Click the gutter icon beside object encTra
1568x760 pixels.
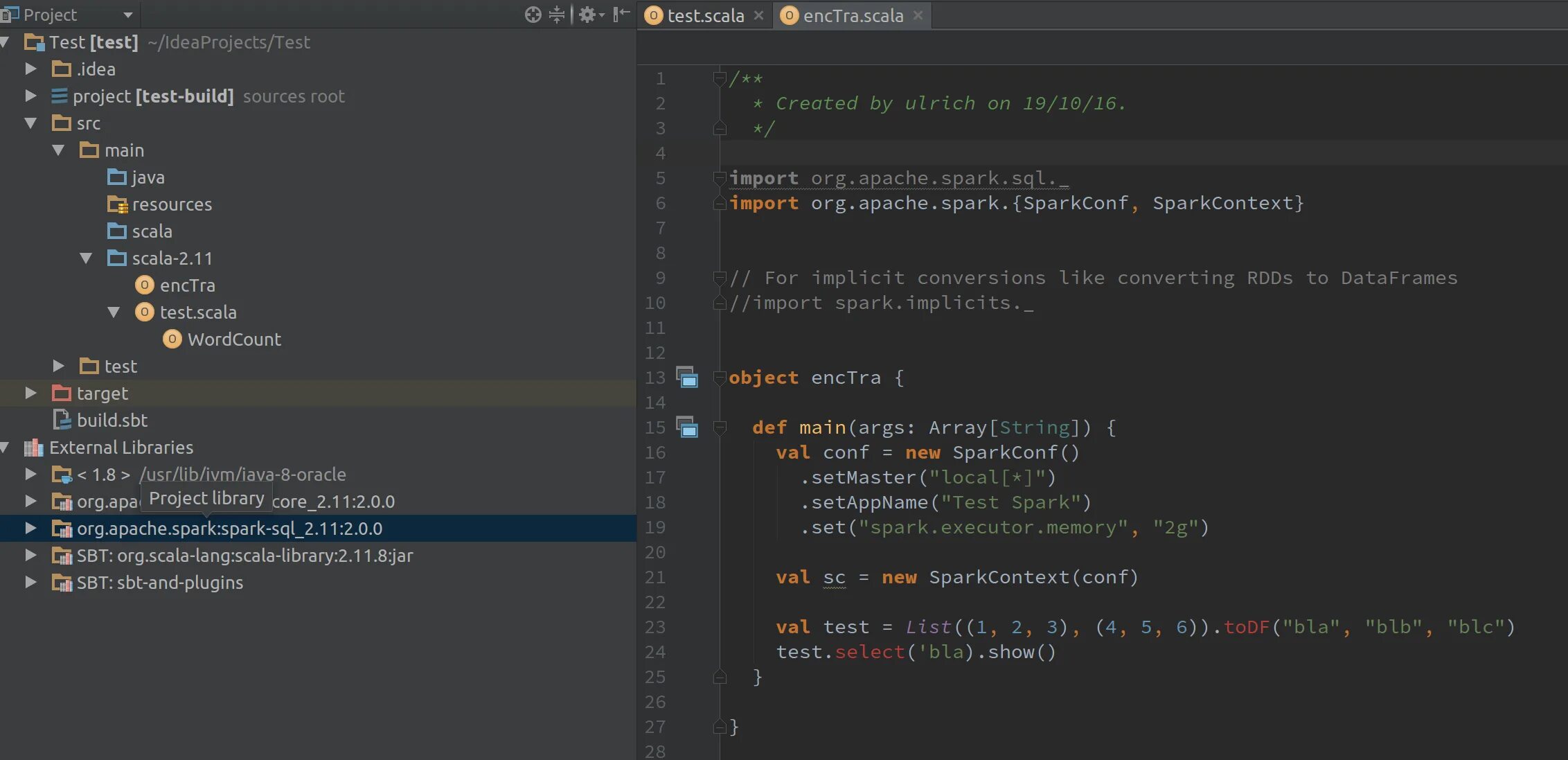coord(686,378)
